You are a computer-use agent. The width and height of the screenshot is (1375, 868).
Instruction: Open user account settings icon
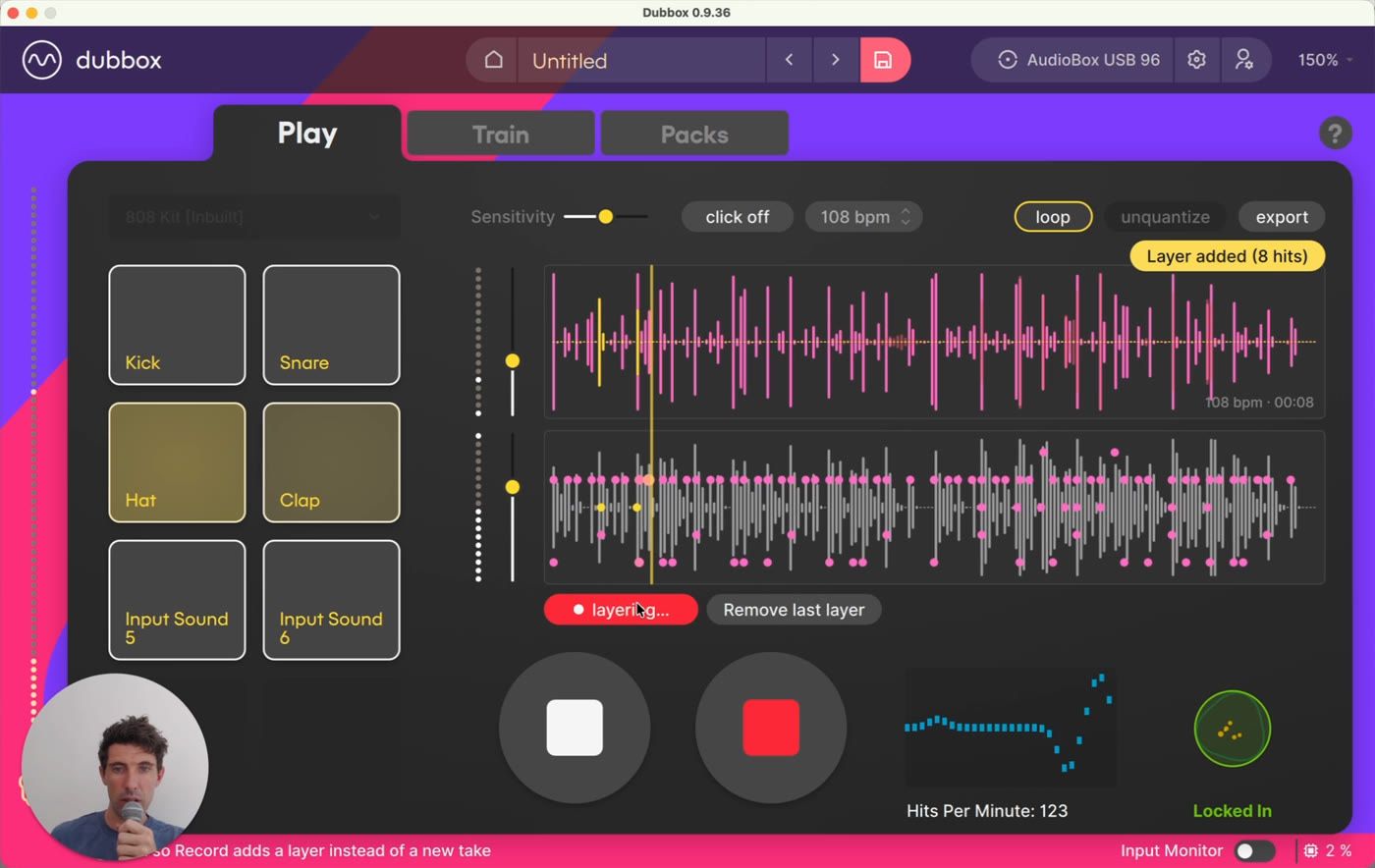(x=1243, y=60)
